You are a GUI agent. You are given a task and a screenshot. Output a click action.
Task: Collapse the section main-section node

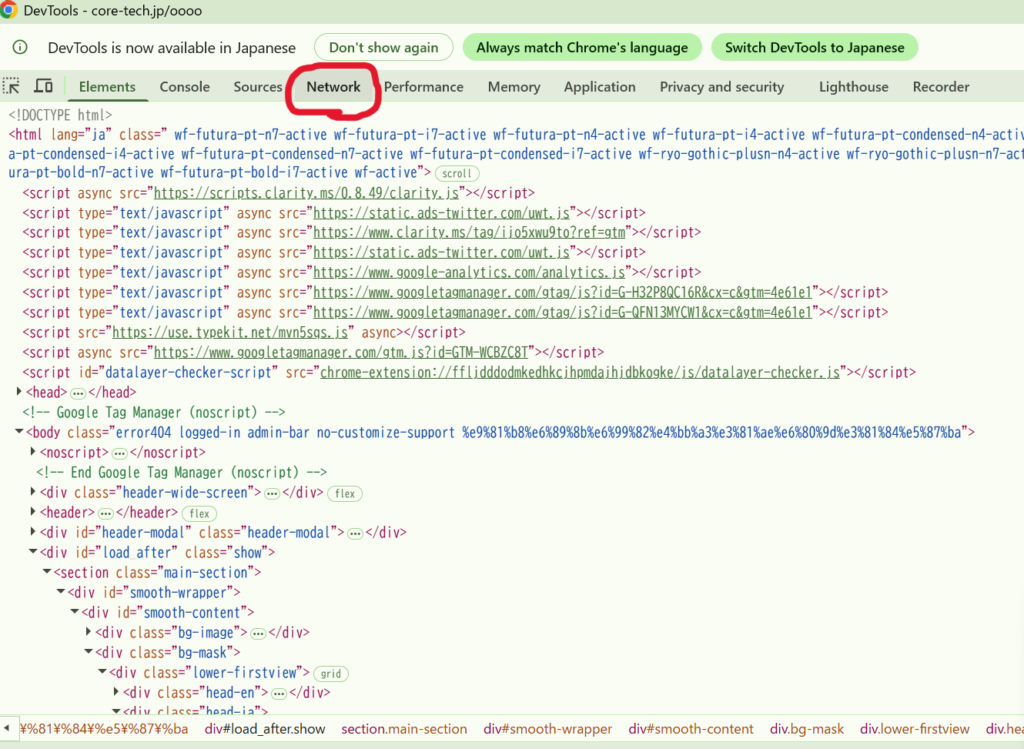(47, 573)
